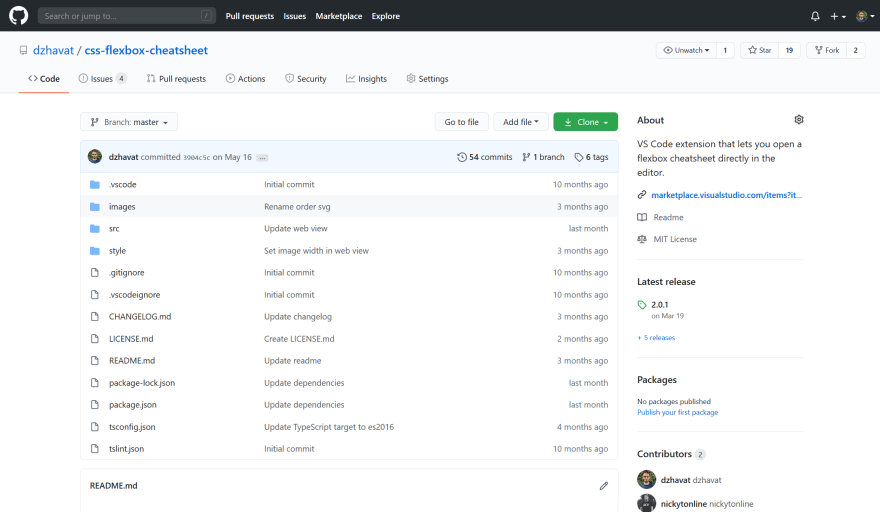Click the marketplace link chain icon
The image size is (880, 512).
(642, 195)
